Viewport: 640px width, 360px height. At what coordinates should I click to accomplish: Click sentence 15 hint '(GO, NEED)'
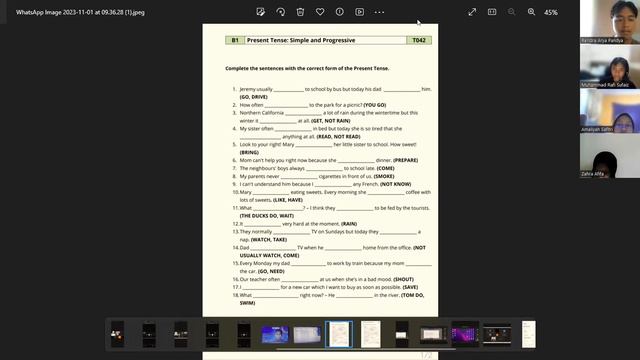pos(271,271)
